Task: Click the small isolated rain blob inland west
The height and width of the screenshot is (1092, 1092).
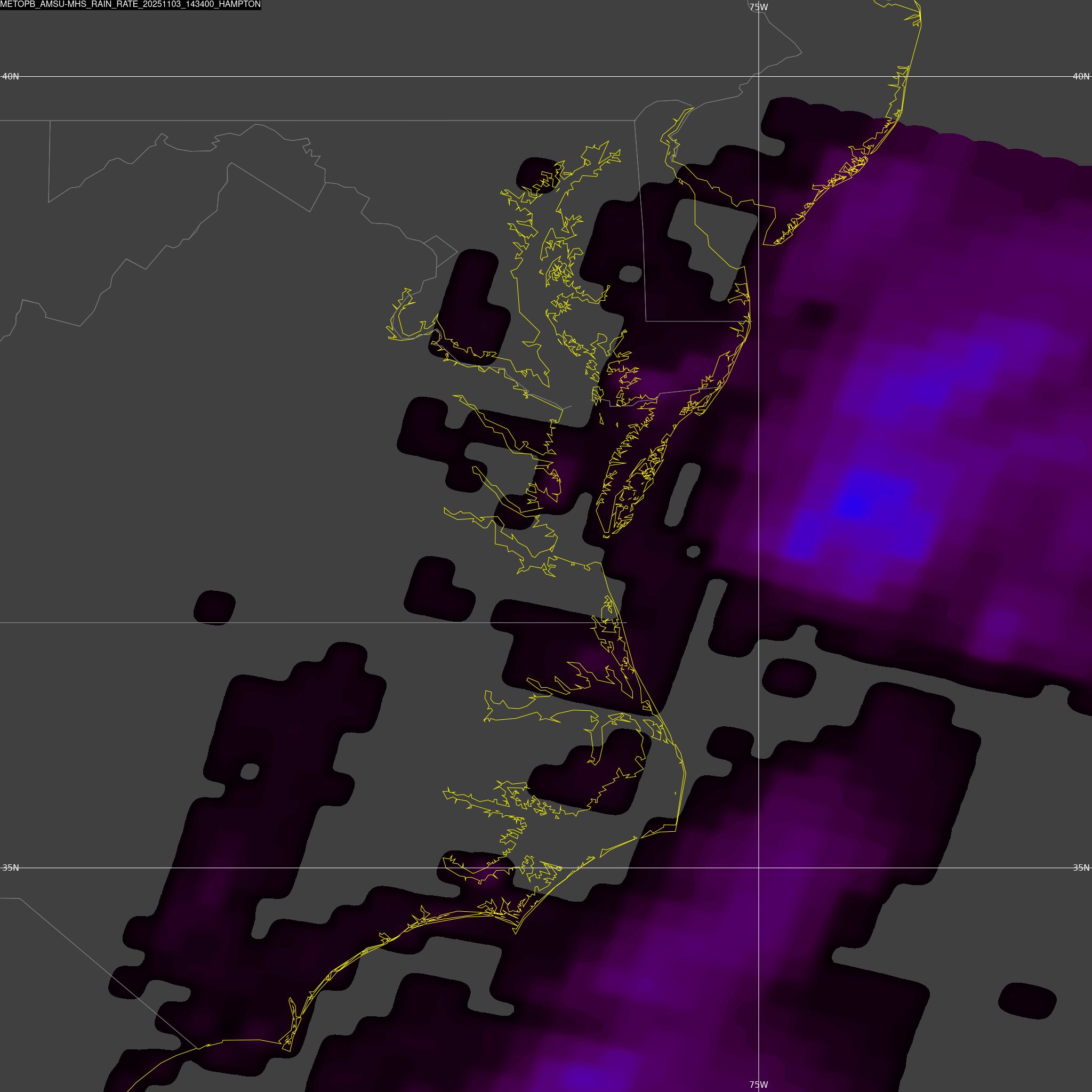Action: (214, 608)
